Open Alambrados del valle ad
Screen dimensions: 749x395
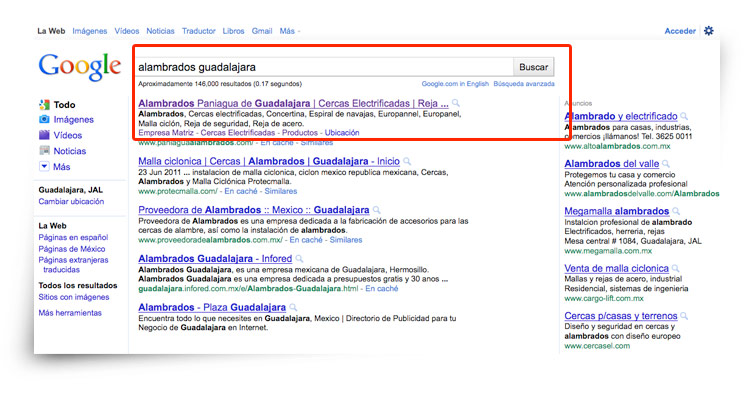pyautogui.click(x=612, y=164)
